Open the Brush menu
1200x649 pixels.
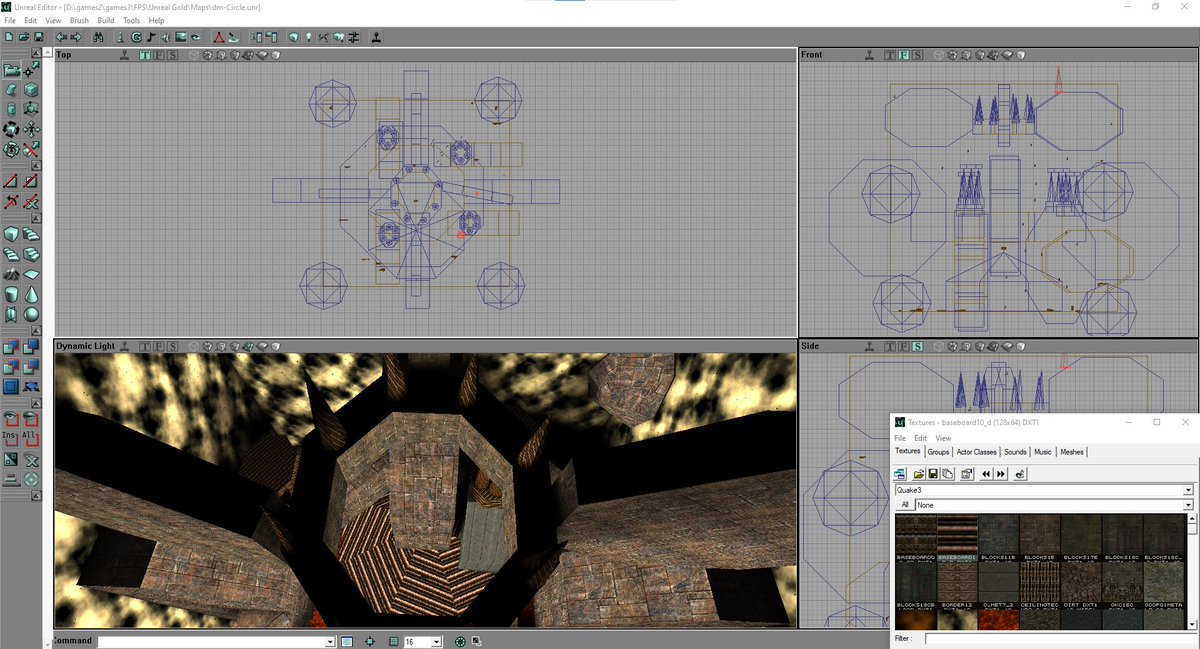point(78,20)
